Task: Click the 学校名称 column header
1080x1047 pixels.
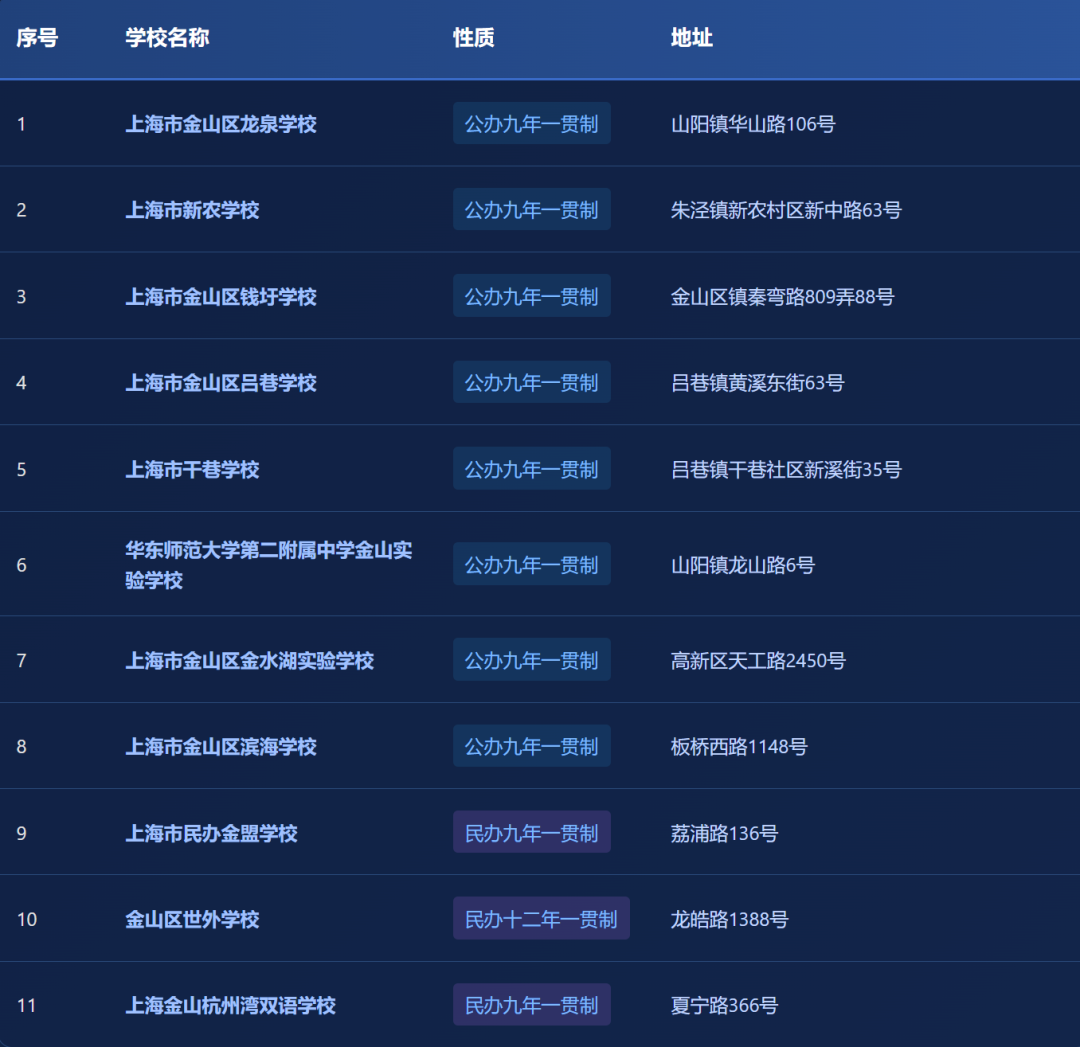Action: pyautogui.click(x=167, y=38)
